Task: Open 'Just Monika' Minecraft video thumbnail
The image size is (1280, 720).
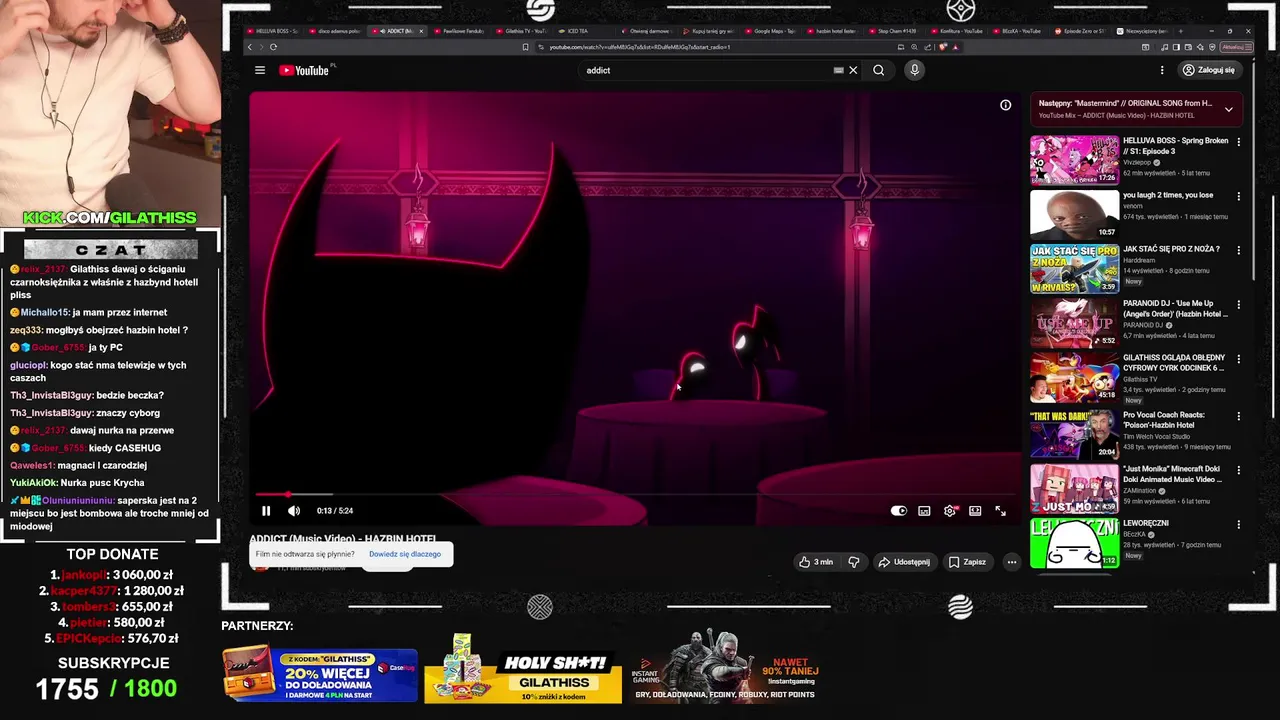Action: pos(1074,488)
